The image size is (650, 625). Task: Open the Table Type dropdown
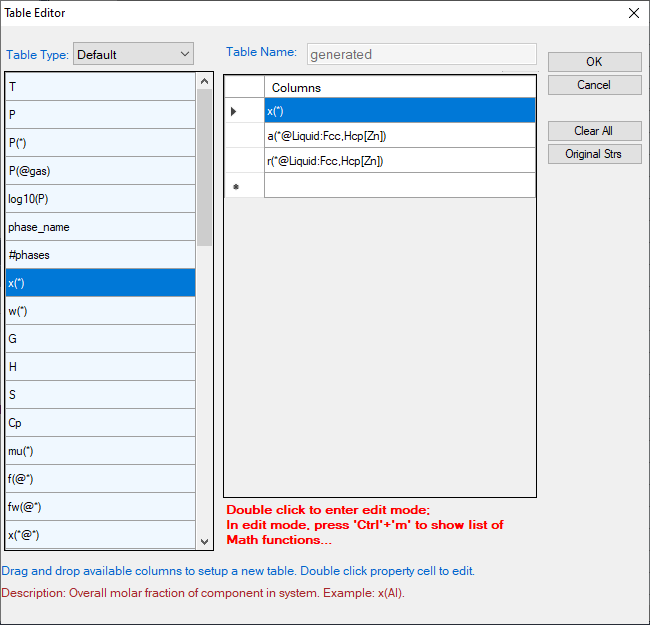[133, 54]
